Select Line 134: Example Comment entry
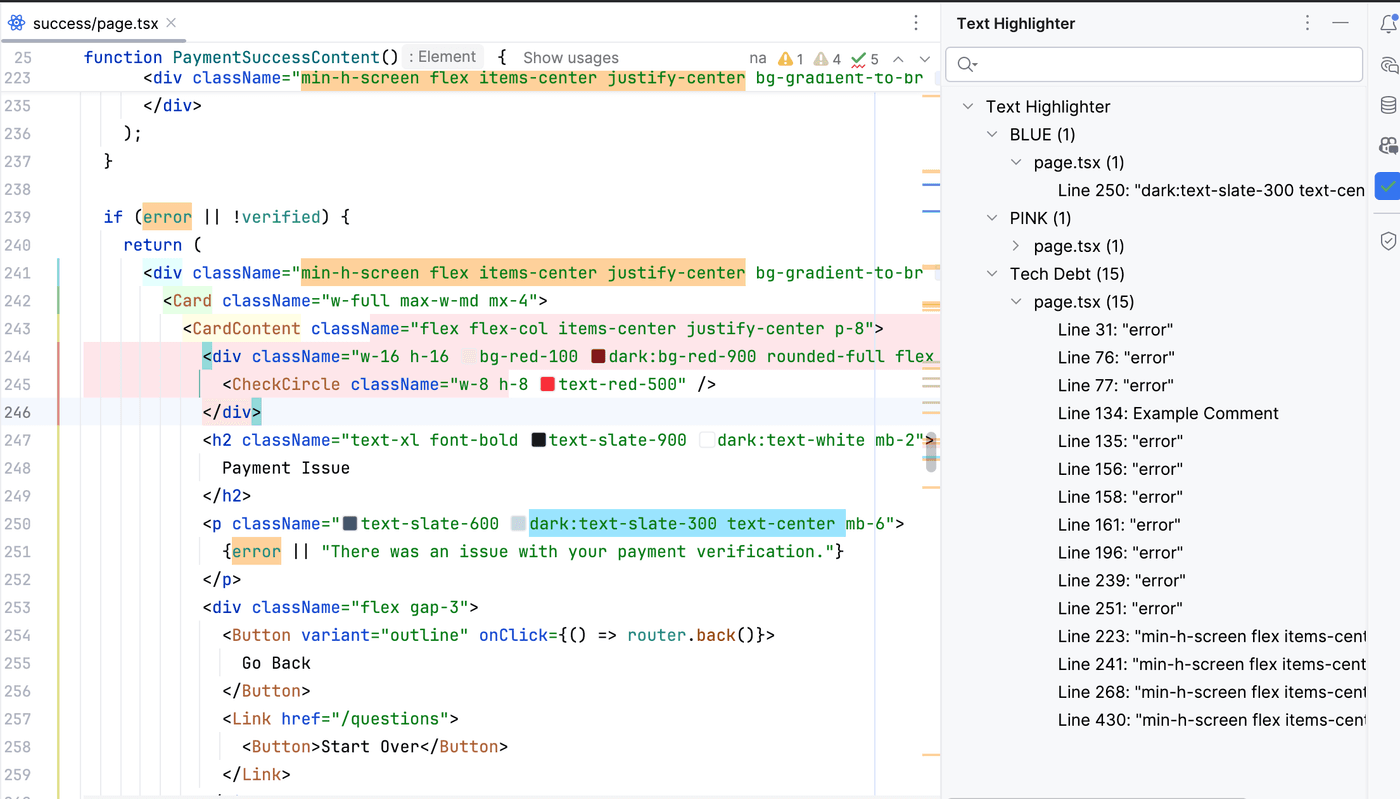1400x799 pixels. pyautogui.click(x=1168, y=414)
